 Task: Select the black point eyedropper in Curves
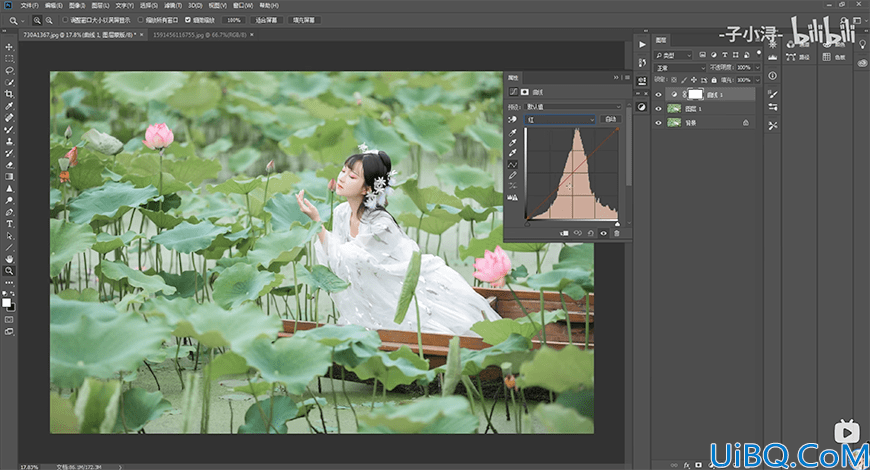coord(513,132)
